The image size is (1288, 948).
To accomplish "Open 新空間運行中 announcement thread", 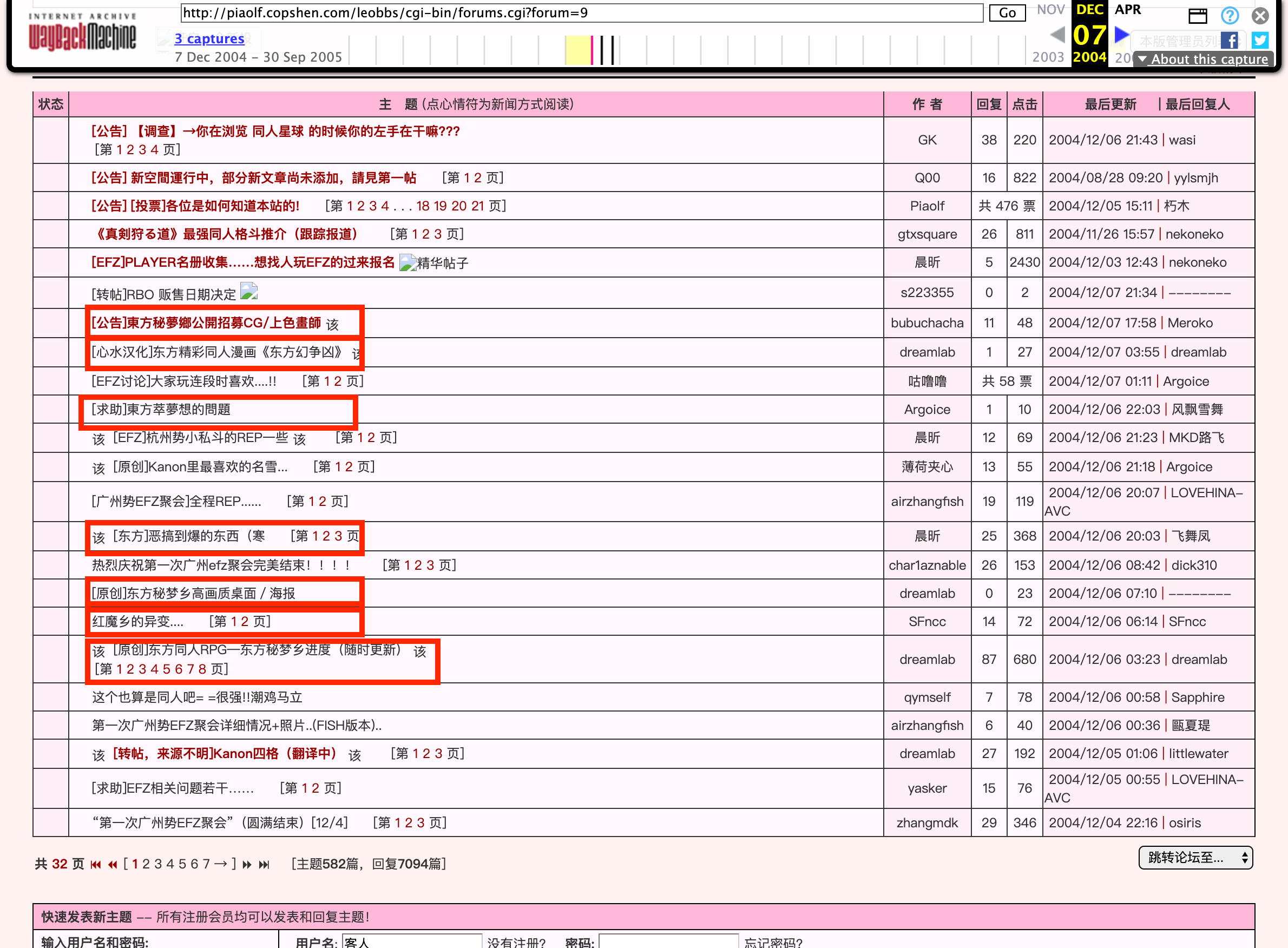I will 254,178.
